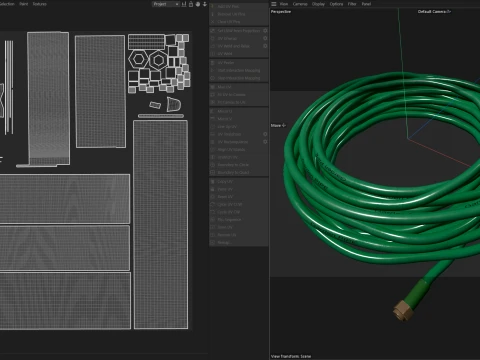Click the Restore UV command
The width and height of the screenshot is (480, 360).
(x=239, y=235)
